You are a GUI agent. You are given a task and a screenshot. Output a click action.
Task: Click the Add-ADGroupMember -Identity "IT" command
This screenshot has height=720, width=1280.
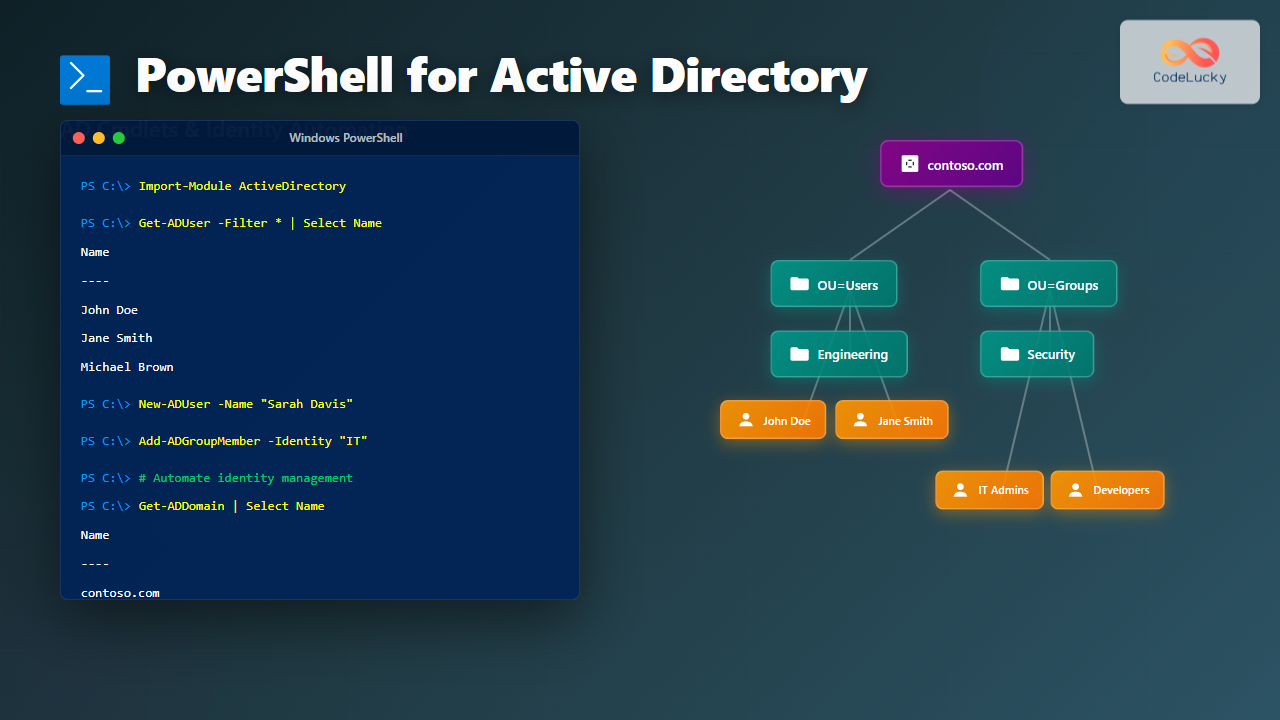coord(260,441)
